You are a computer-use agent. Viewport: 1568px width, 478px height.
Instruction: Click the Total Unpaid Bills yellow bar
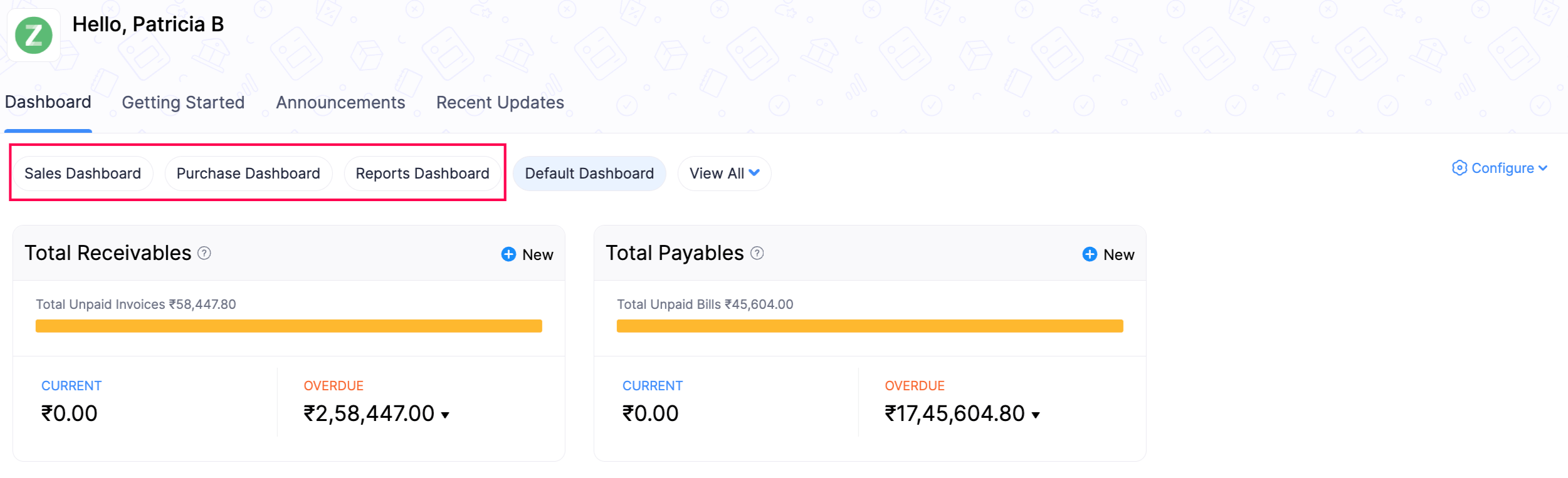click(x=870, y=326)
